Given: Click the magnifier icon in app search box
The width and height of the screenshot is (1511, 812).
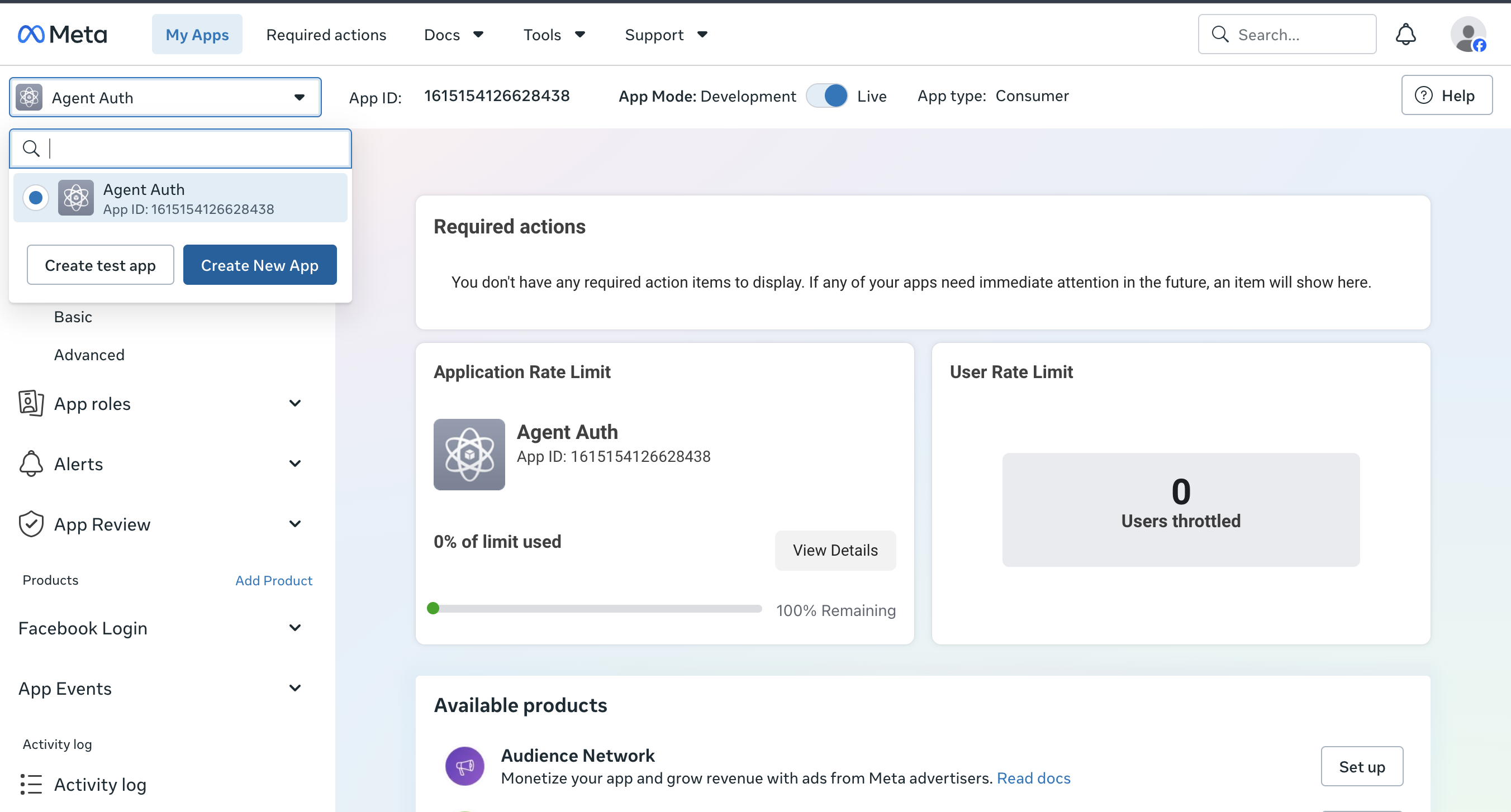Looking at the screenshot, I should coord(31,149).
